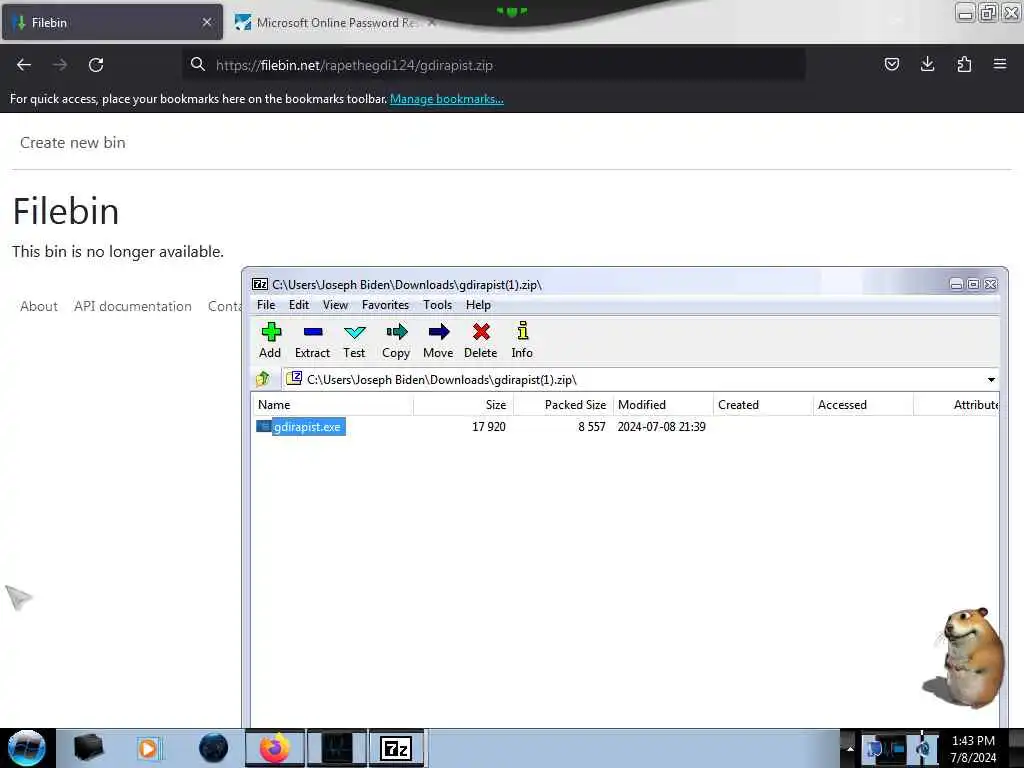Click the 17 920 size value
This screenshot has width=1024, height=768.
coord(488,427)
